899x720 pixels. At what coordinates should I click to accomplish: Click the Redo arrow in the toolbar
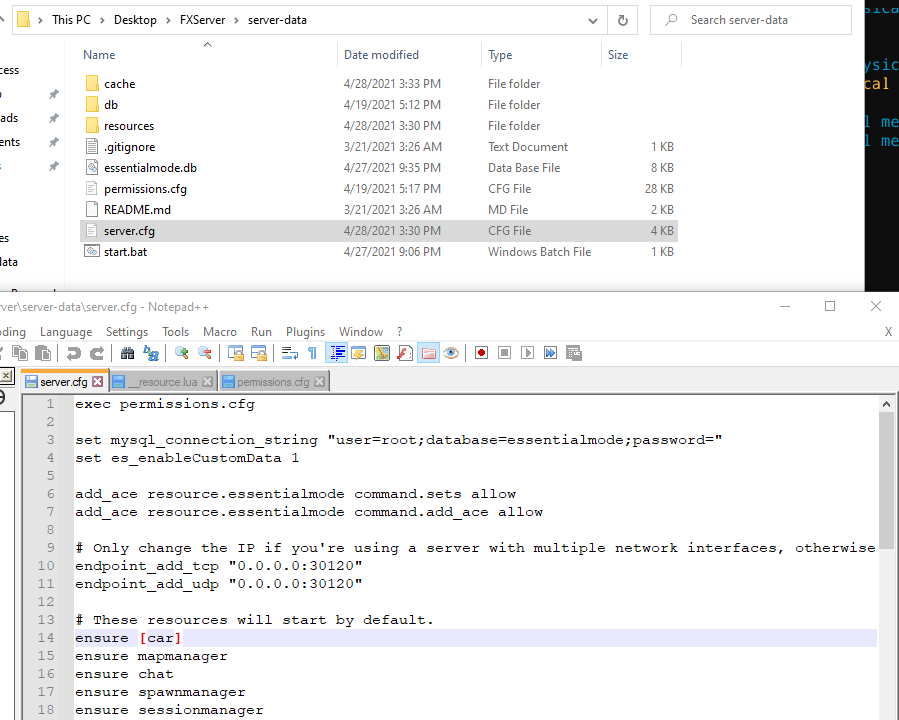click(97, 353)
